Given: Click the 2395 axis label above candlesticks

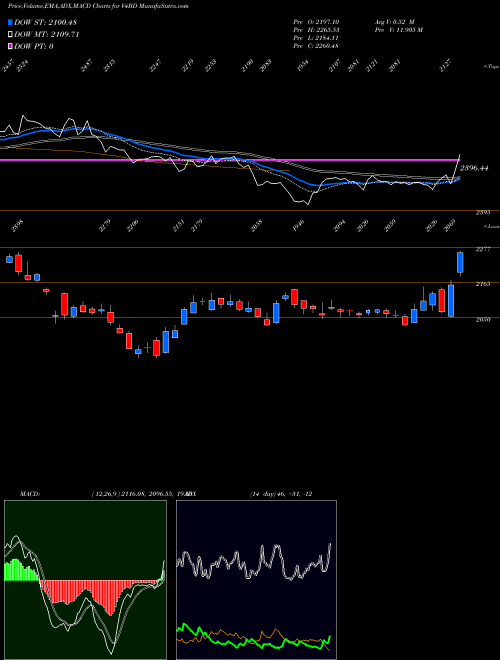Looking at the screenshot, I should pyautogui.click(x=483, y=213).
